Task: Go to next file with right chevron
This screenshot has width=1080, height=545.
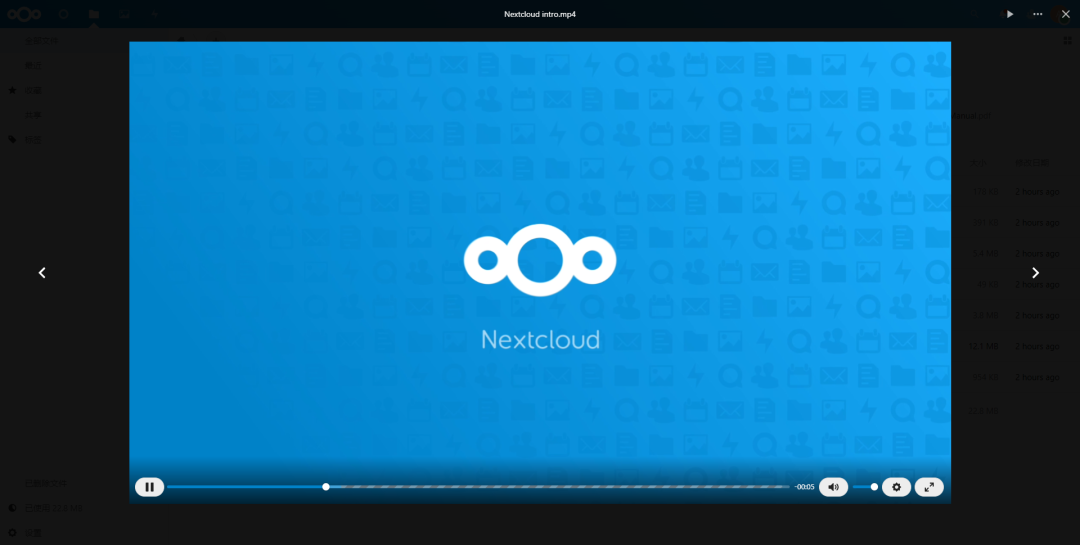Action: (x=1035, y=273)
